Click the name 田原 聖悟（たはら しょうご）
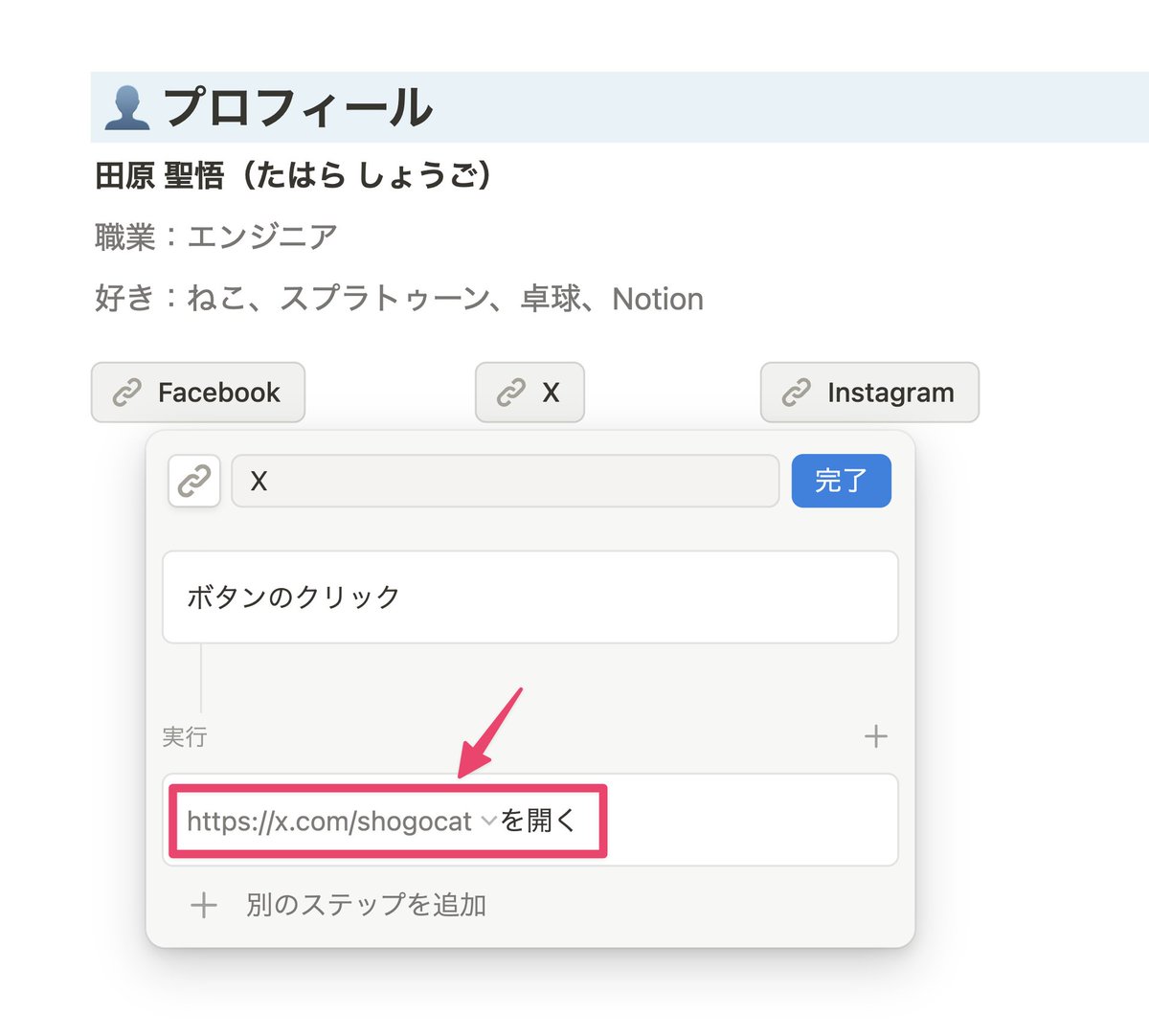Screen dimensions: 1149x1036 click(294, 175)
